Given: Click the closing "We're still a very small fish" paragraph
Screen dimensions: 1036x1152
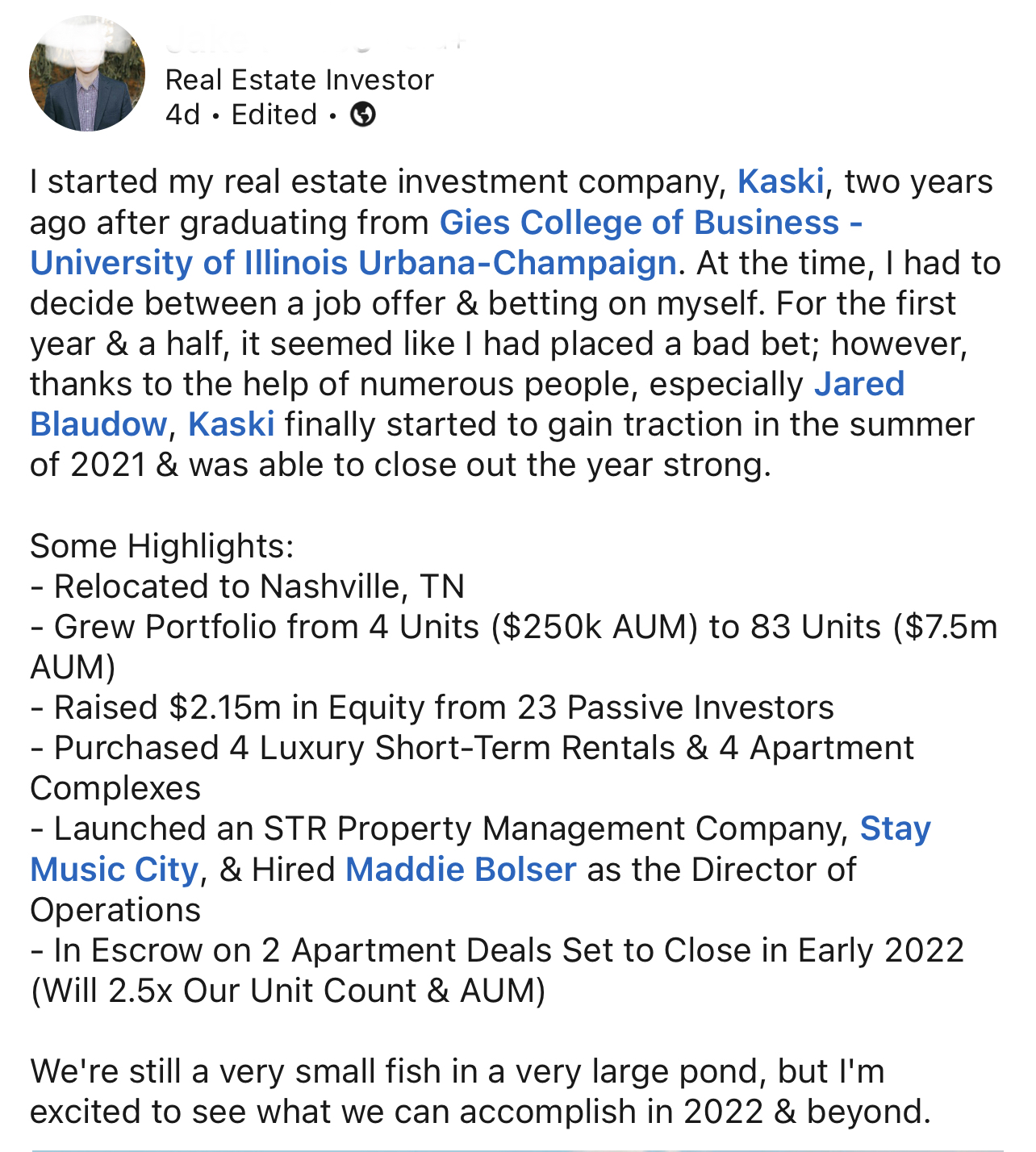Looking at the screenshot, I should click(457, 1071).
